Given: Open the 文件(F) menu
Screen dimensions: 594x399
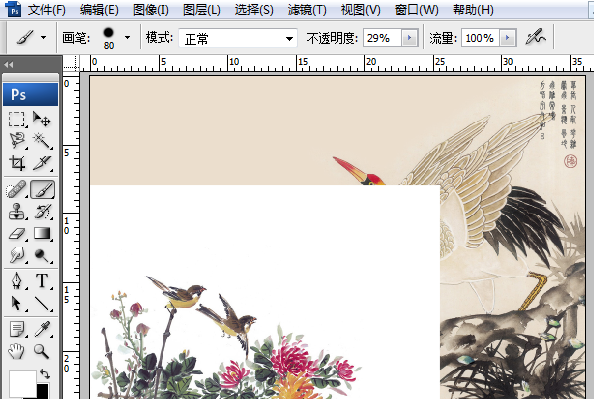Looking at the screenshot, I should pos(47,9).
